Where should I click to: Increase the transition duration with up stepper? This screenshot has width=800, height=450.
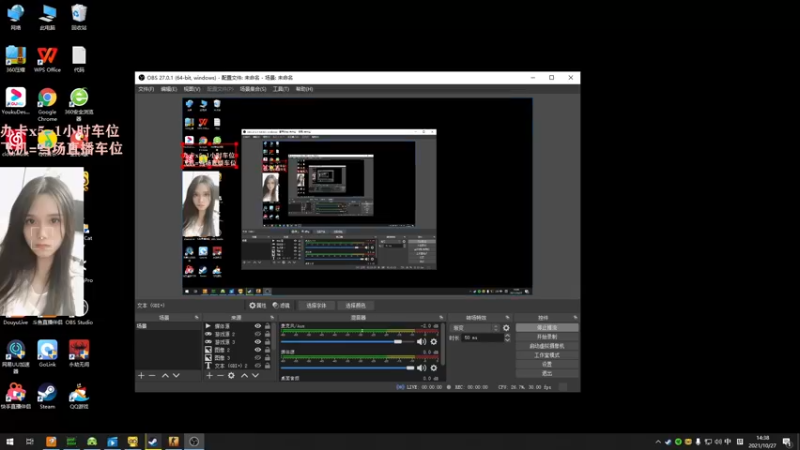click(x=507, y=335)
